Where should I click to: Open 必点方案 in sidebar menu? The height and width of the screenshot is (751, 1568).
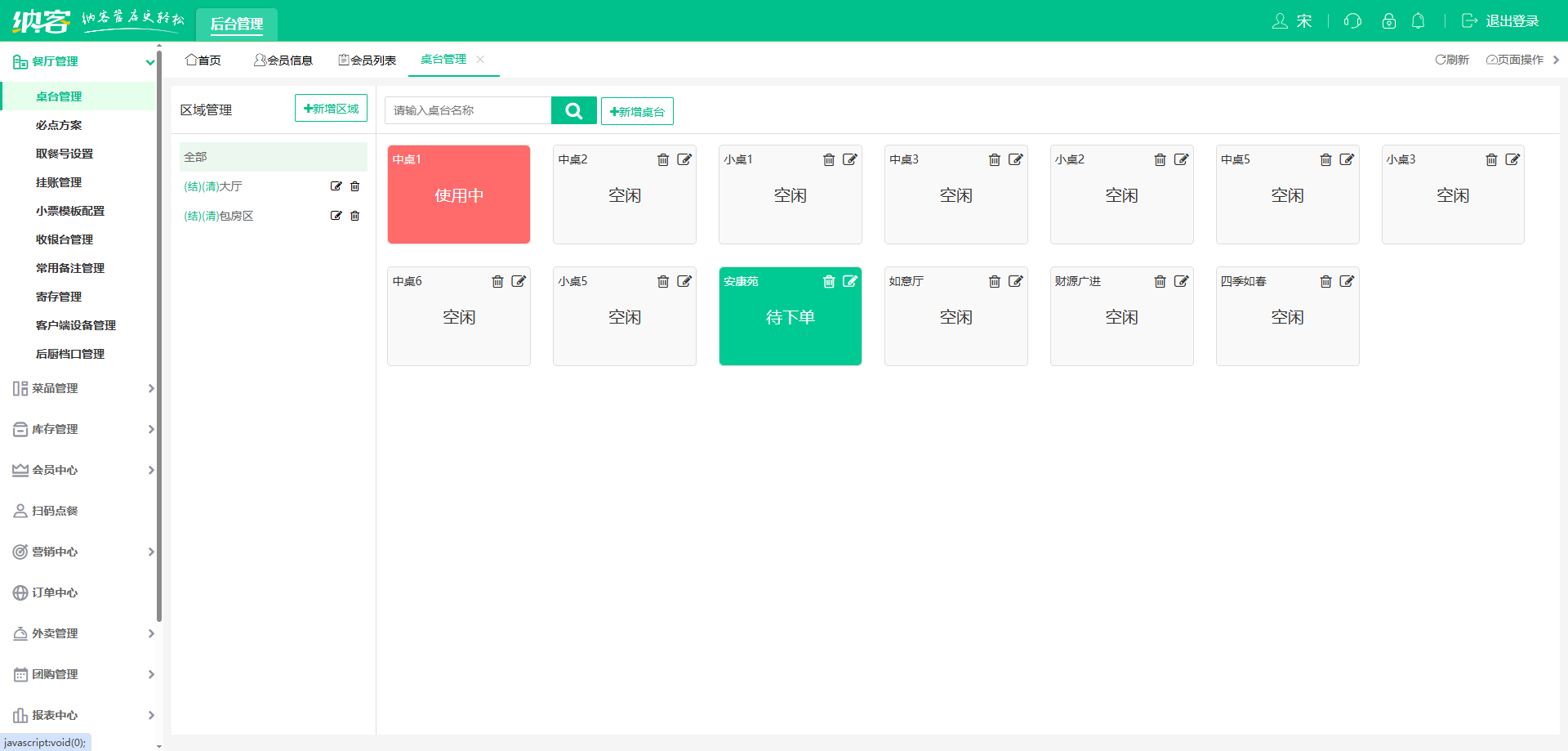[x=59, y=125]
